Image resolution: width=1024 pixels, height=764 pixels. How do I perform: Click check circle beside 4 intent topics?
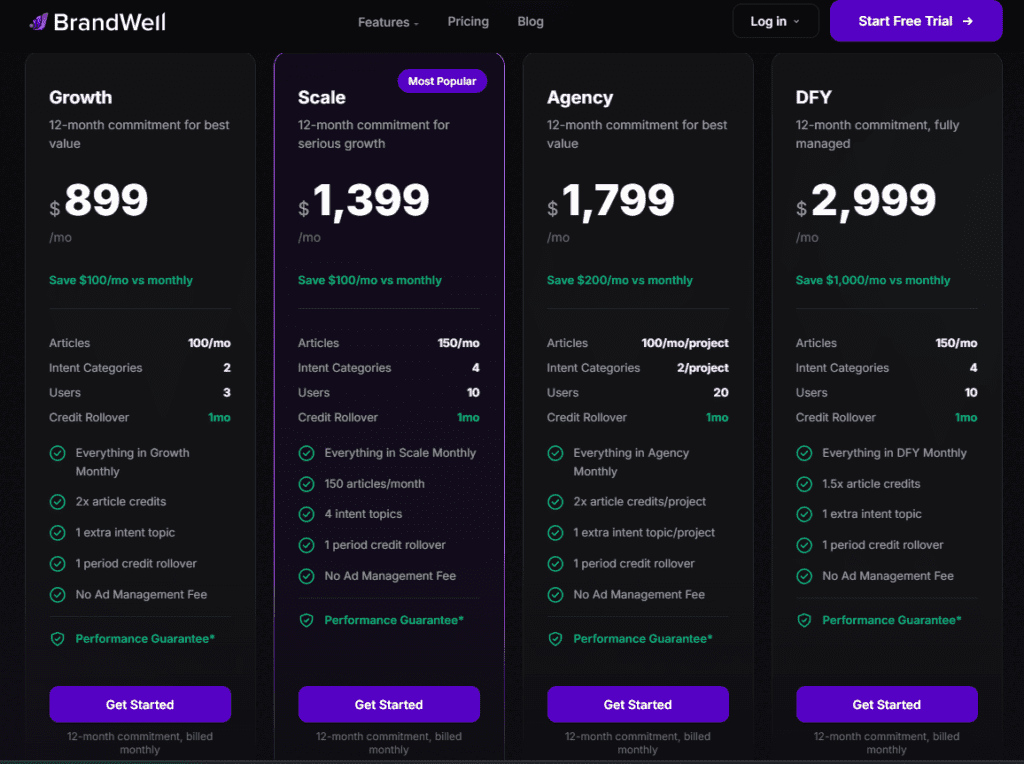tap(306, 514)
